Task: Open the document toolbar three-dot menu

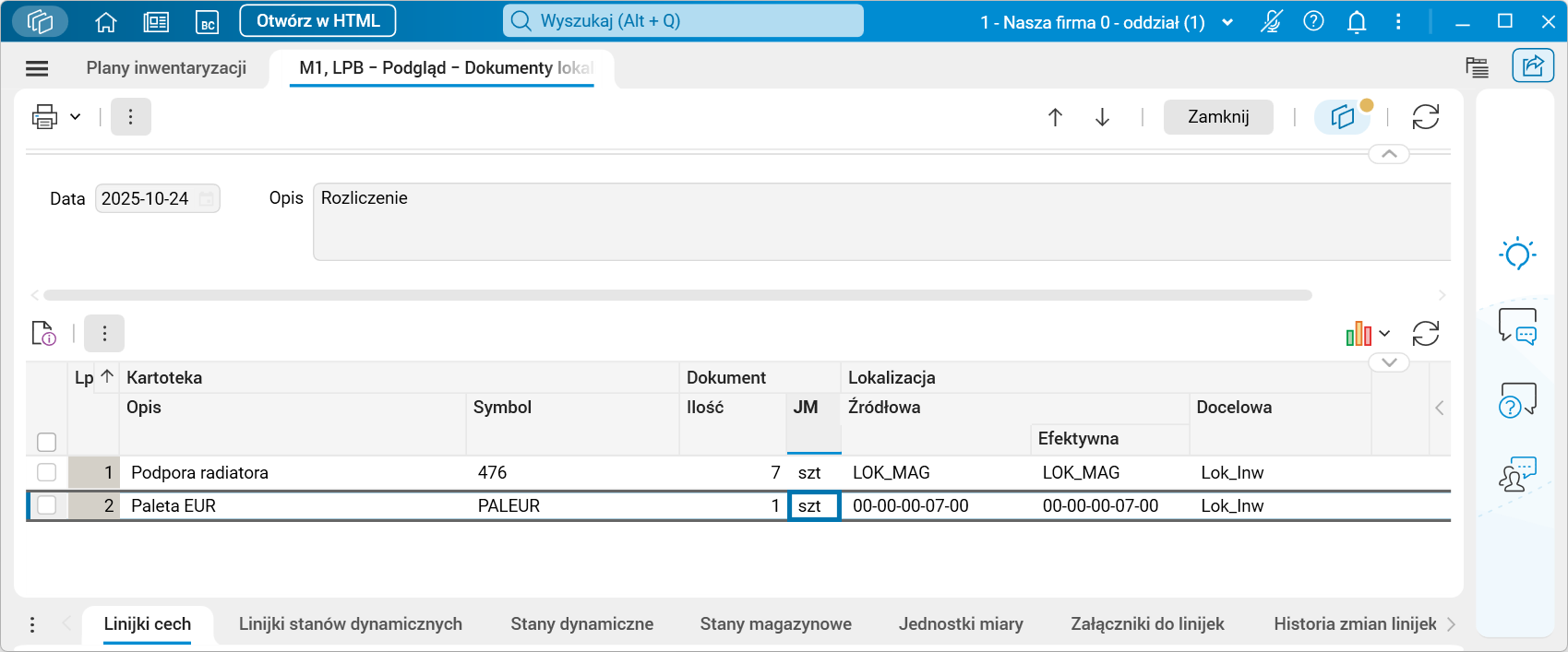Action: tap(131, 117)
